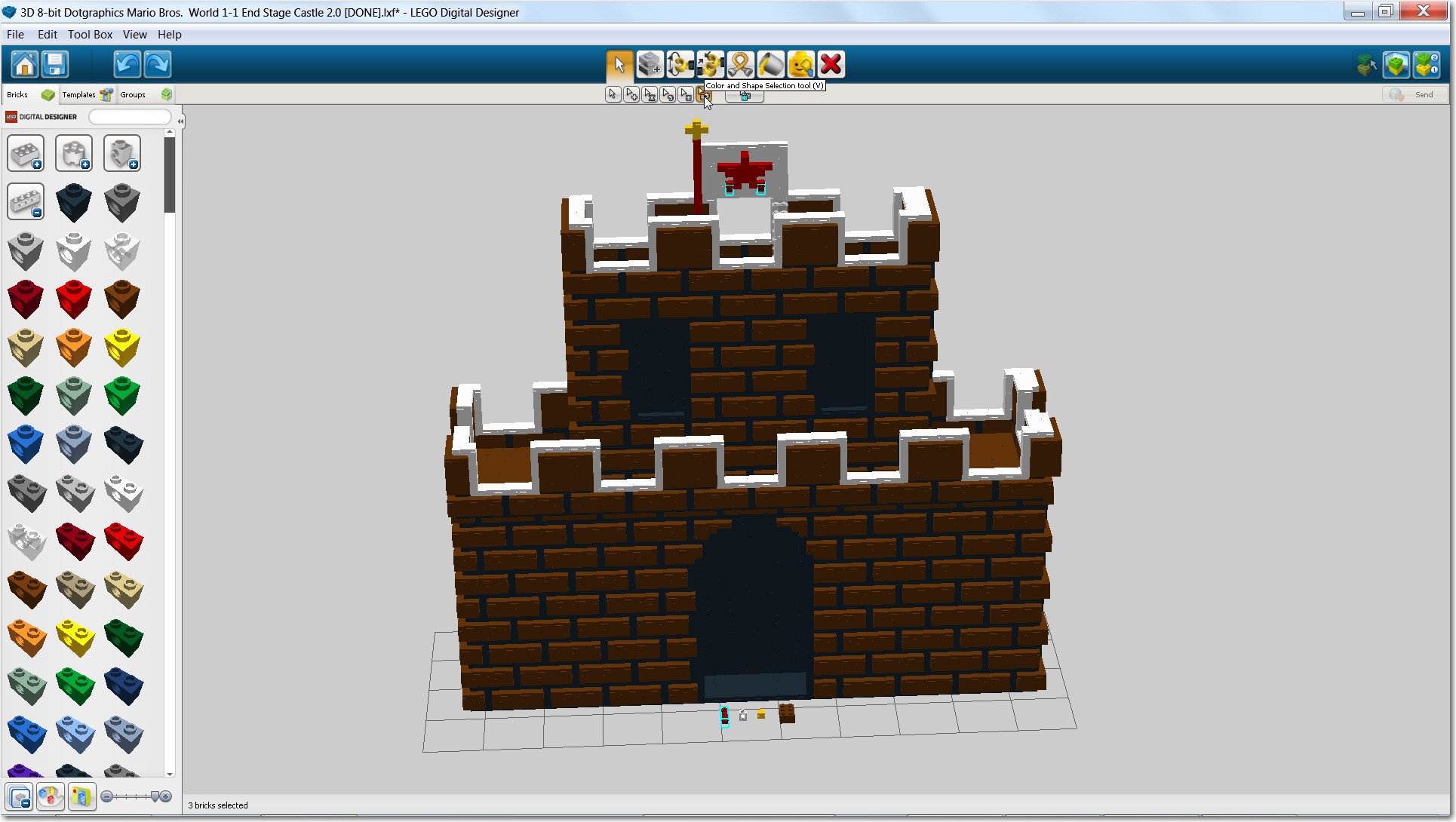Pick the Connected Selection sub-tool
This screenshot has height=822, width=1456.
[x=650, y=94]
